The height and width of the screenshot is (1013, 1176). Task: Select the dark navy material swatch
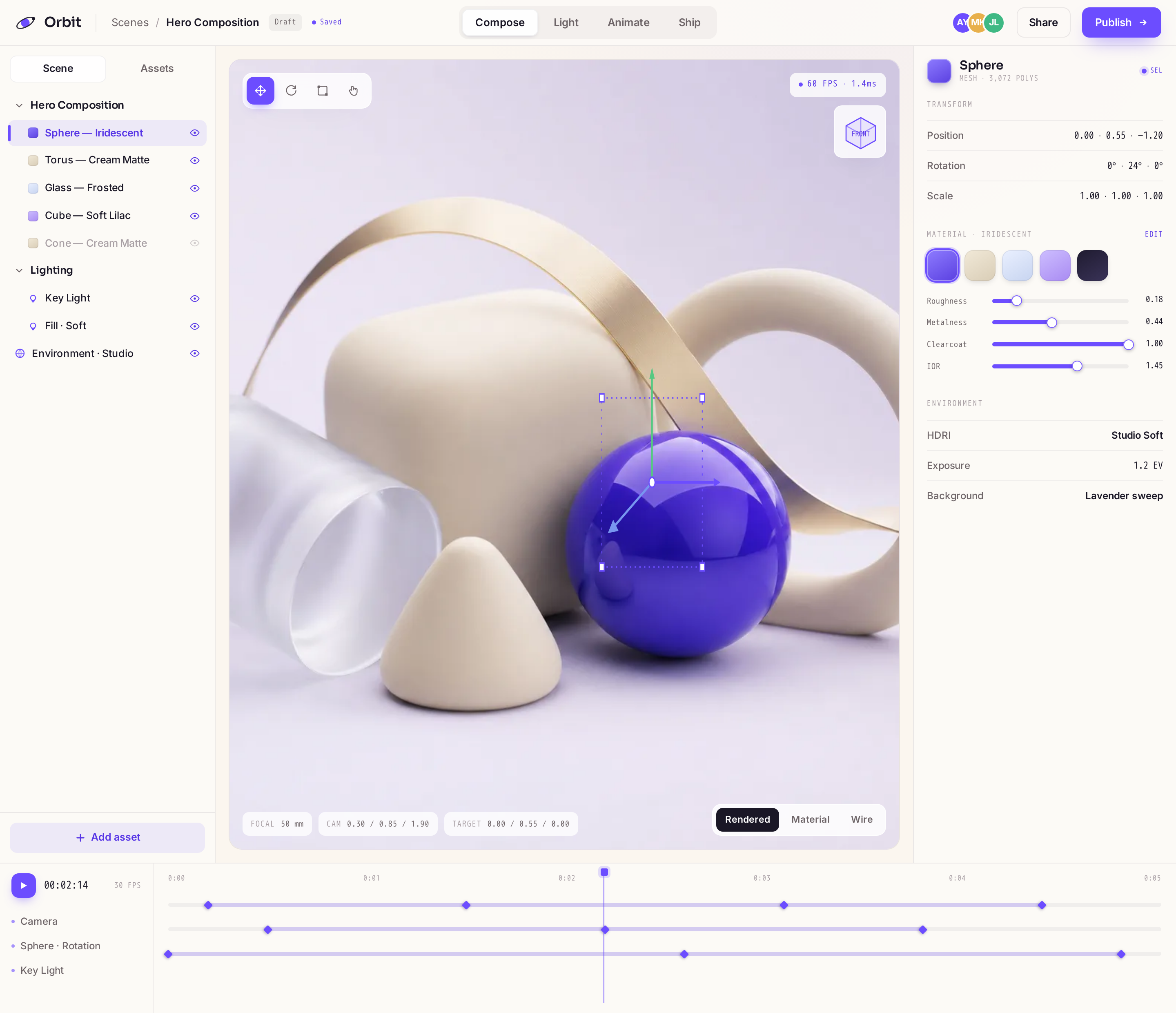click(1093, 266)
